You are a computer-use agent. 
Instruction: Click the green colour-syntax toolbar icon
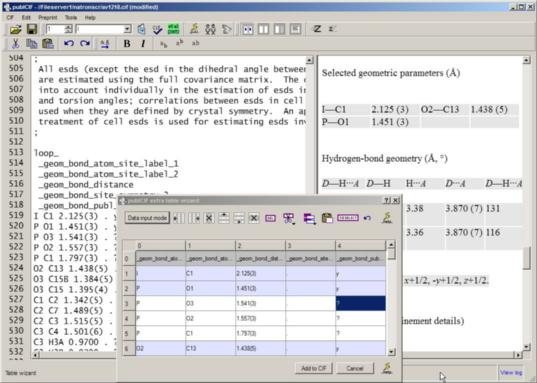pyautogui.click(x=173, y=29)
